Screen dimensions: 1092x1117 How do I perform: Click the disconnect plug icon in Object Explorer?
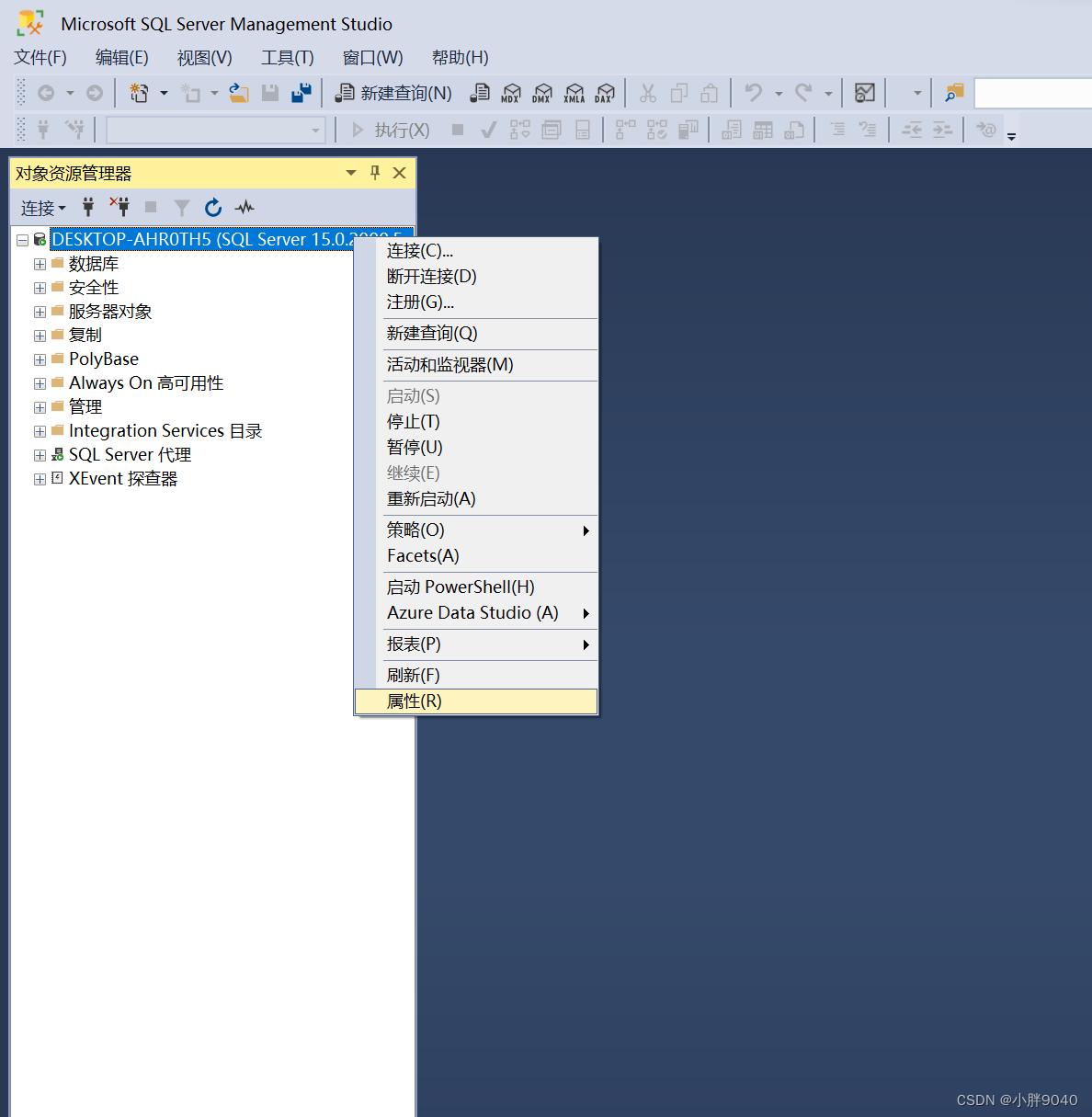tap(119, 207)
